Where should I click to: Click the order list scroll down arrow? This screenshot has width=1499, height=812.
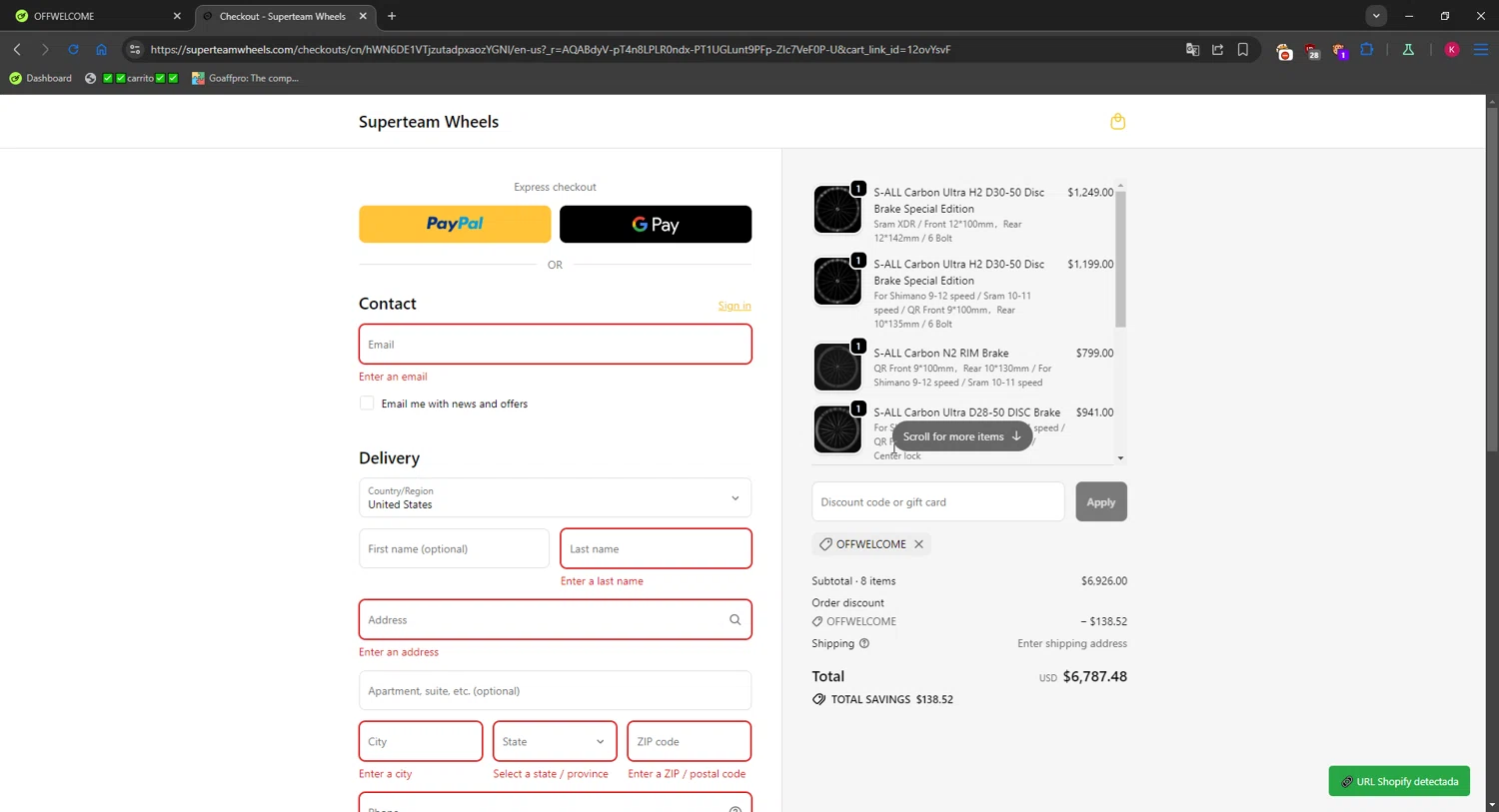click(1120, 458)
